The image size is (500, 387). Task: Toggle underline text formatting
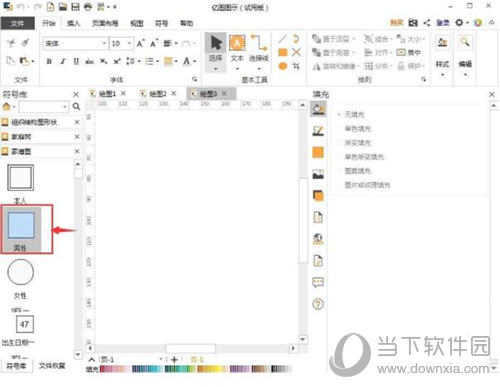click(76, 61)
